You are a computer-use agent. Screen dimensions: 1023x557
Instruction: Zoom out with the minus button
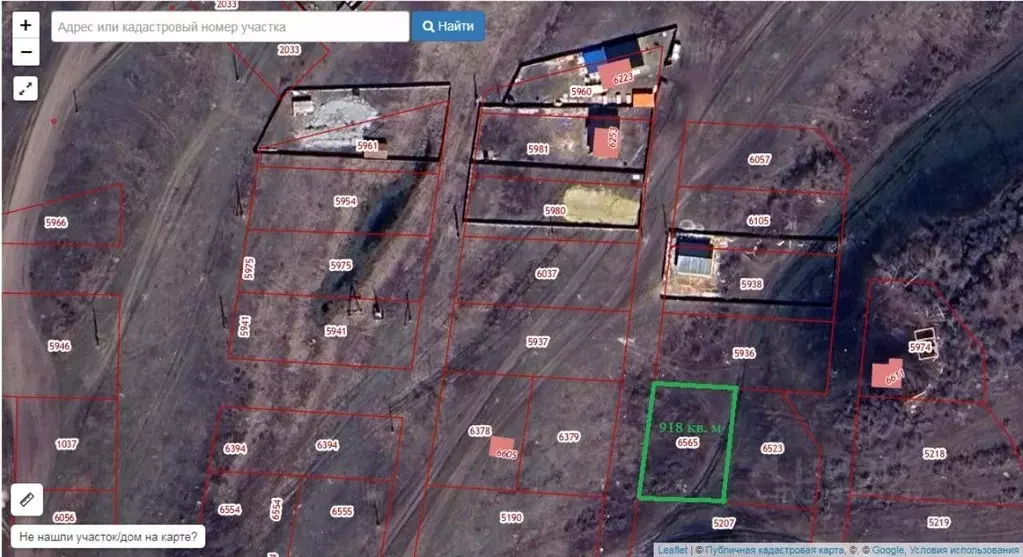tap(25, 52)
